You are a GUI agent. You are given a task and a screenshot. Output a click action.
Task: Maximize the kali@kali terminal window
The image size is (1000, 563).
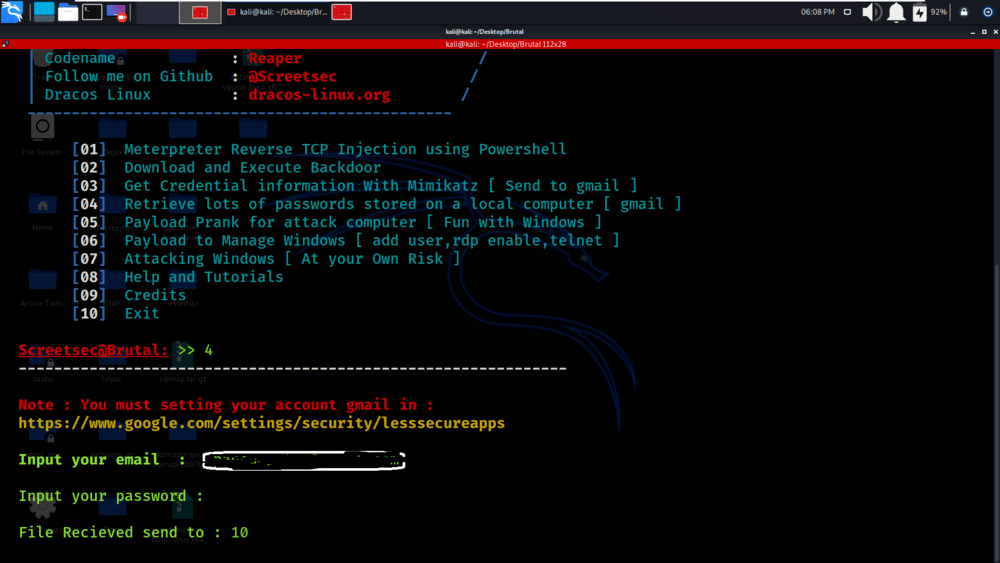point(984,32)
